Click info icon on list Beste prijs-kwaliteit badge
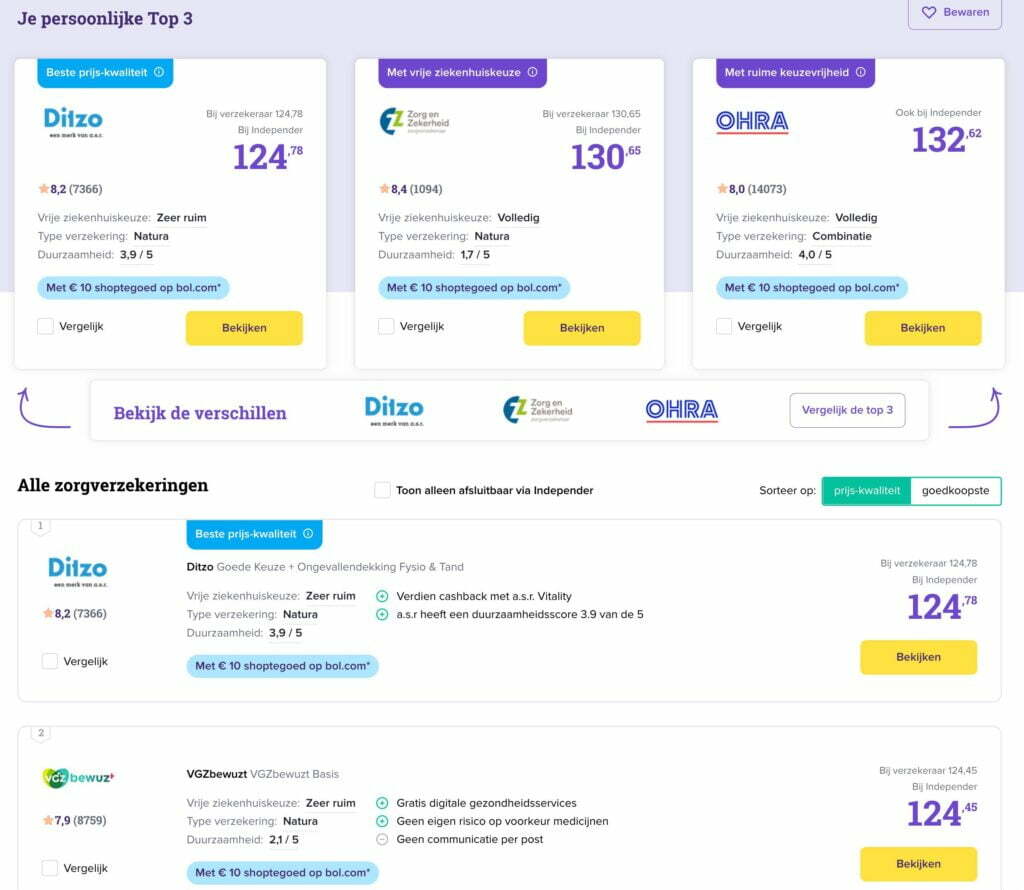The image size is (1024, 890). [x=308, y=533]
